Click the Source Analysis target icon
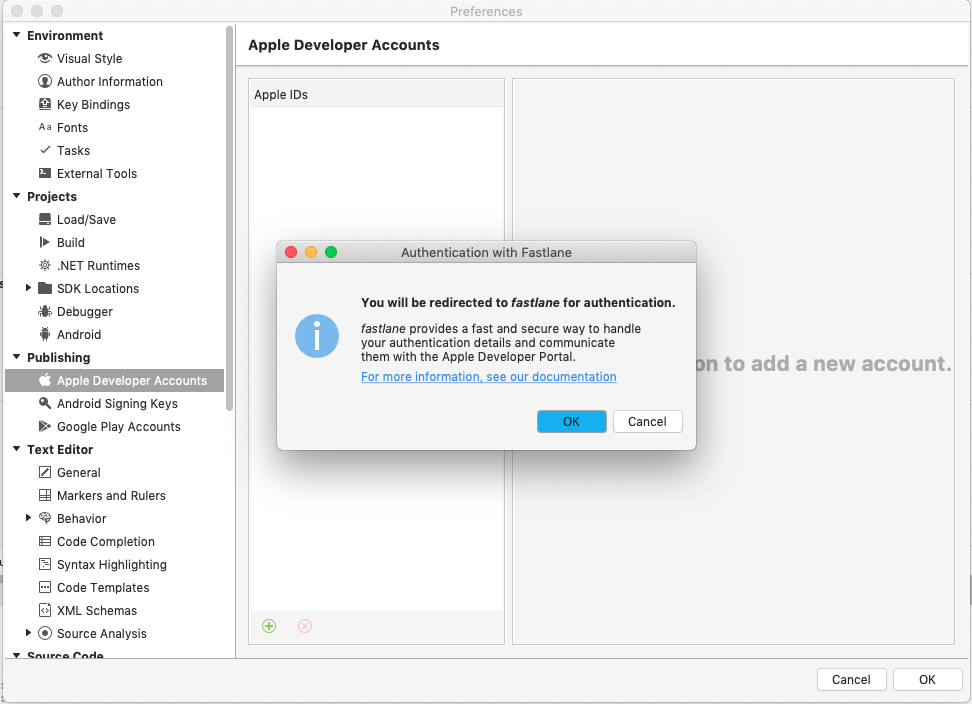Screen dimensions: 972x704 click(45, 633)
